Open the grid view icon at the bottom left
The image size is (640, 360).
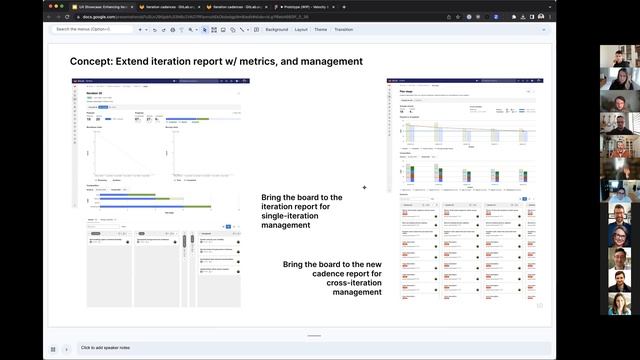click(x=53, y=349)
